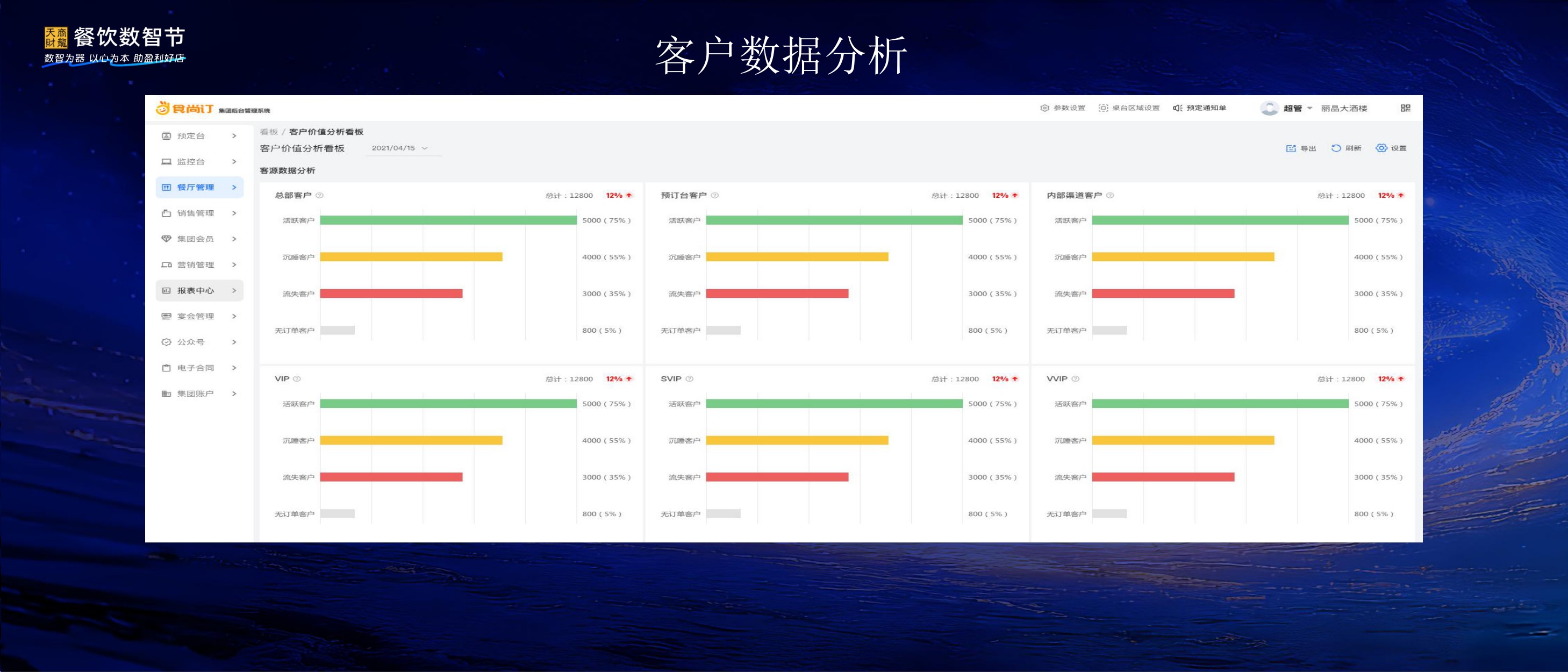
Task: Click the 预定通知单 text link
Action: [x=1206, y=108]
